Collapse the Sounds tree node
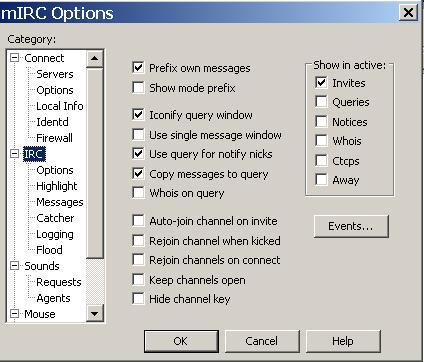This screenshot has height=362, width=424. tap(14, 266)
